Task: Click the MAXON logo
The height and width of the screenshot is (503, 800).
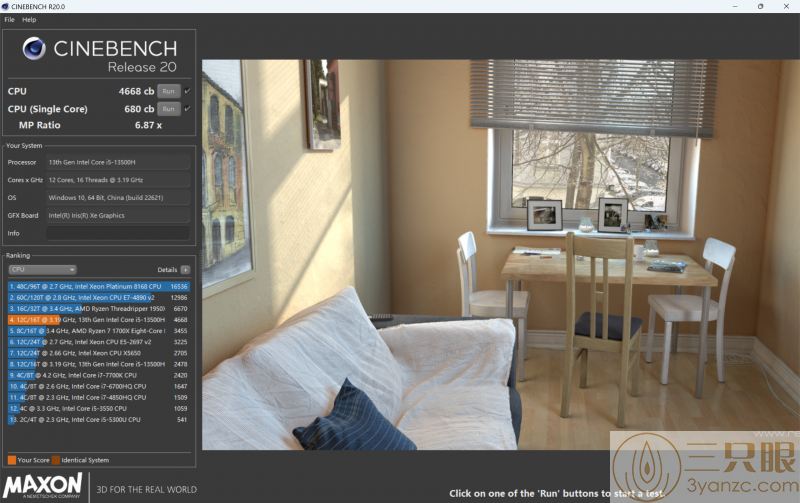Action: tap(43, 486)
